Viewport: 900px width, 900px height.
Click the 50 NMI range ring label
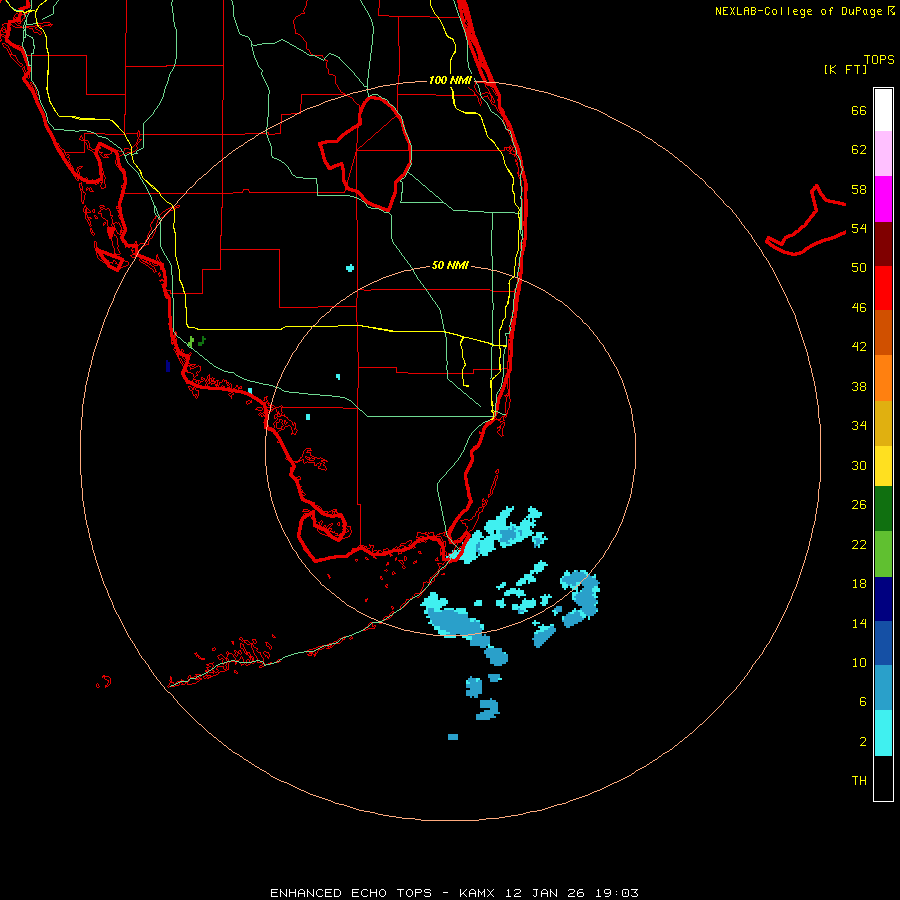[450, 265]
